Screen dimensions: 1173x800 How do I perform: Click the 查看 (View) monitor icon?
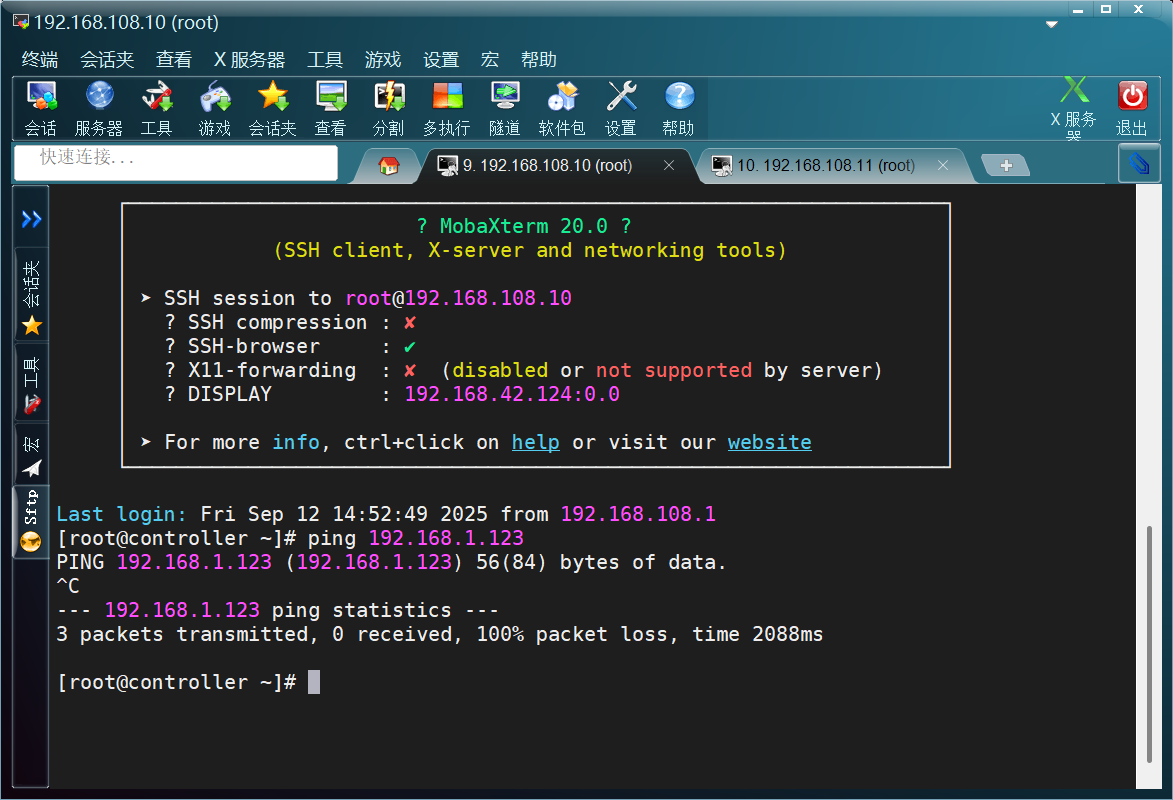coord(331,109)
